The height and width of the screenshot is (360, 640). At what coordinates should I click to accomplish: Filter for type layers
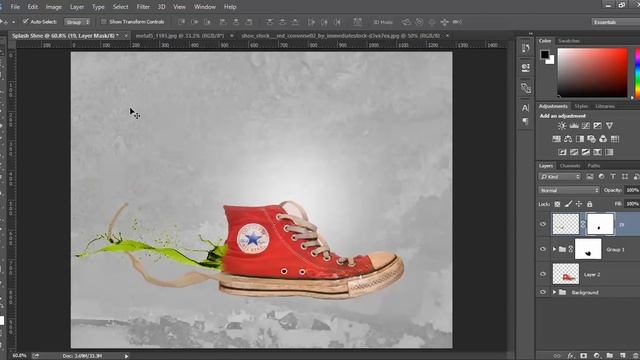click(613, 177)
